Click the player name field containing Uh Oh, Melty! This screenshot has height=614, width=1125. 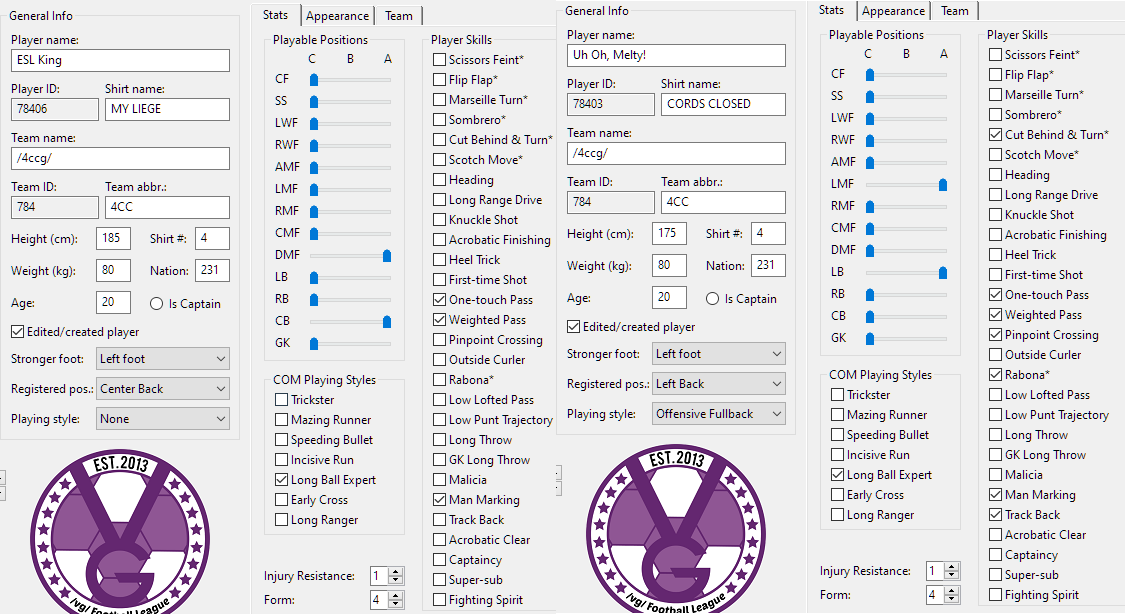[676, 55]
